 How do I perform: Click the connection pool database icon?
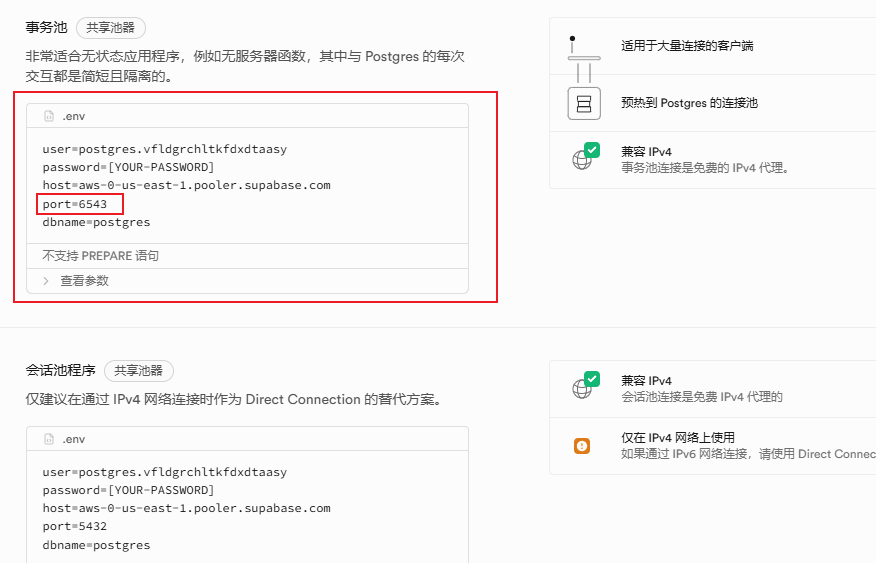pyautogui.click(x=584, y=103)
